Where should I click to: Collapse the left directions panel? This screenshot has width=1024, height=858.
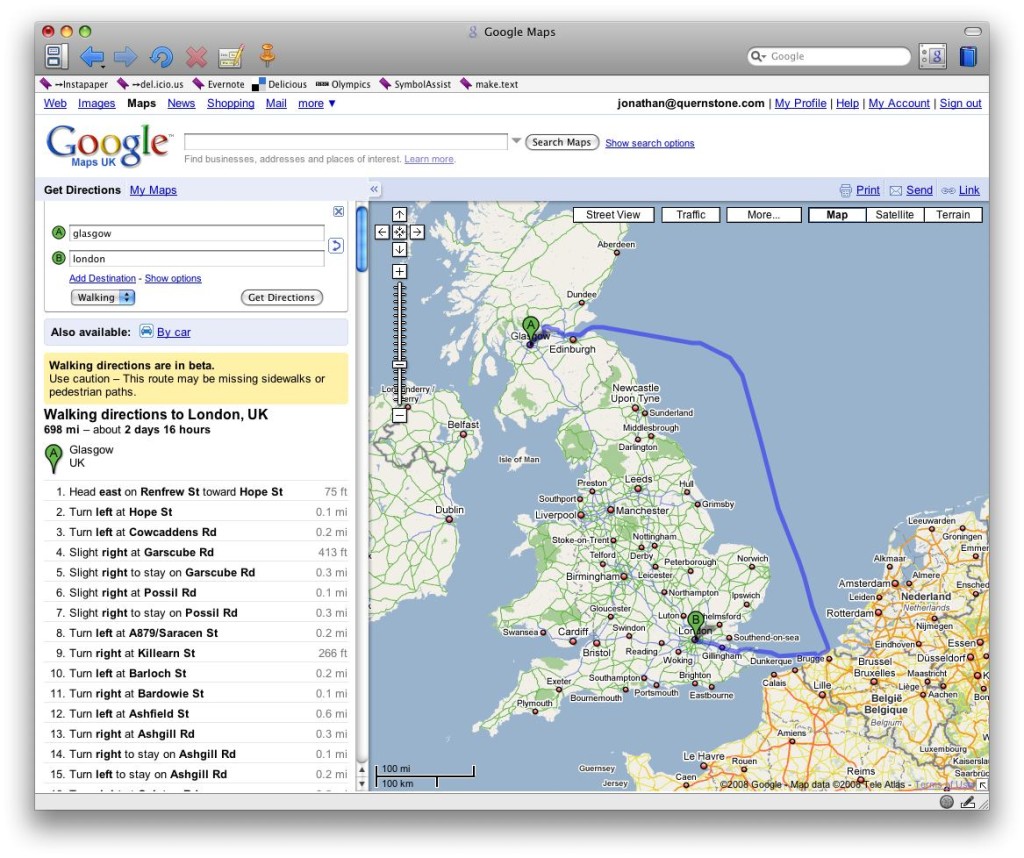click(375, 189)
